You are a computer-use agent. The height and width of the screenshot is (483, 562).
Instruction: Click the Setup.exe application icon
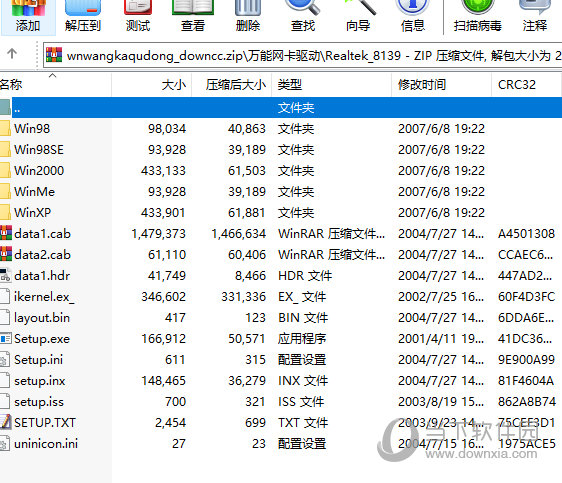pyautogui.click(x=5, y=338)
